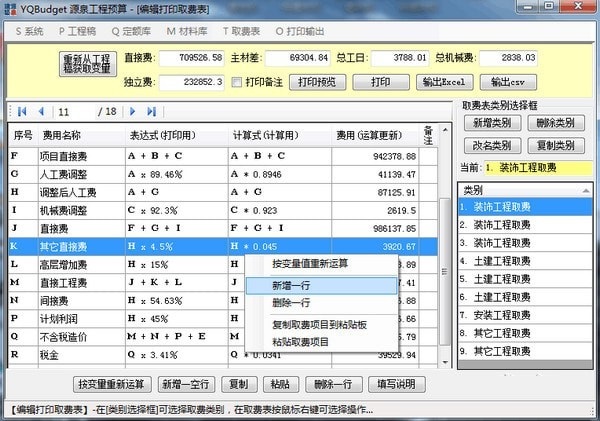
Task: Select category 7. 安装工程取费
Action: [525, 315]
